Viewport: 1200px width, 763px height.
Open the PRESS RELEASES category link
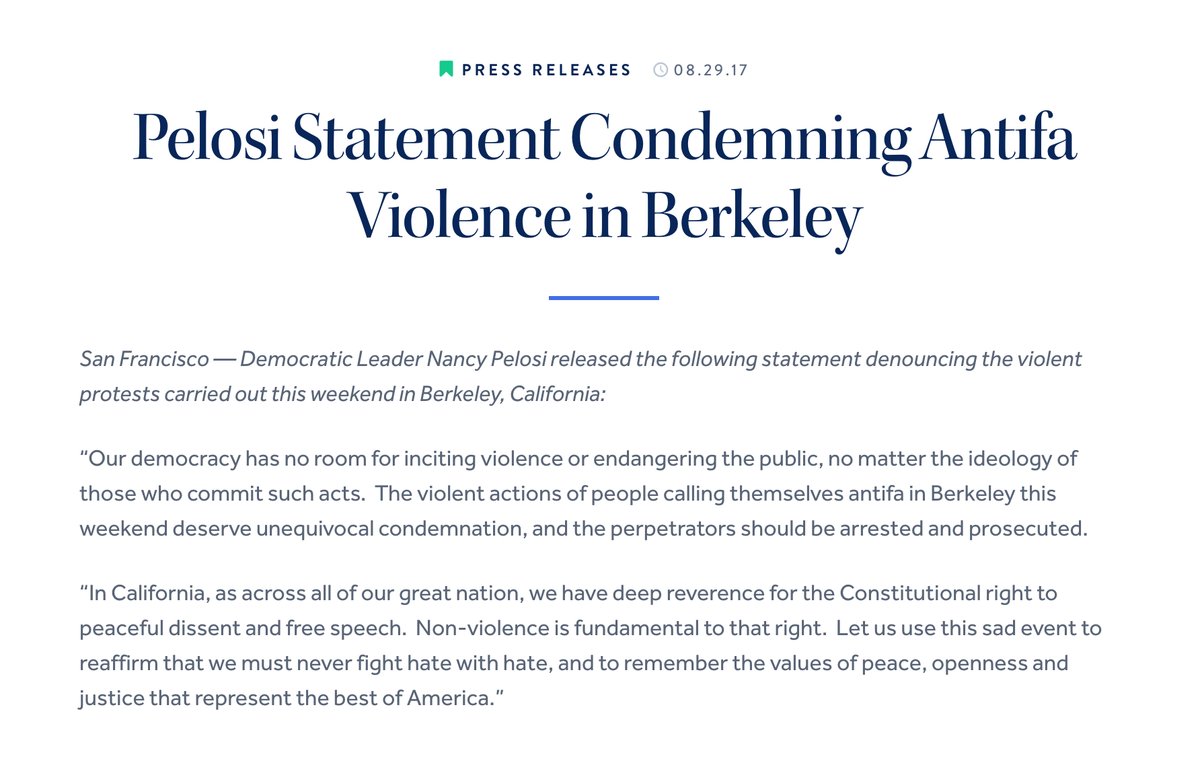(x=546, y=70)
